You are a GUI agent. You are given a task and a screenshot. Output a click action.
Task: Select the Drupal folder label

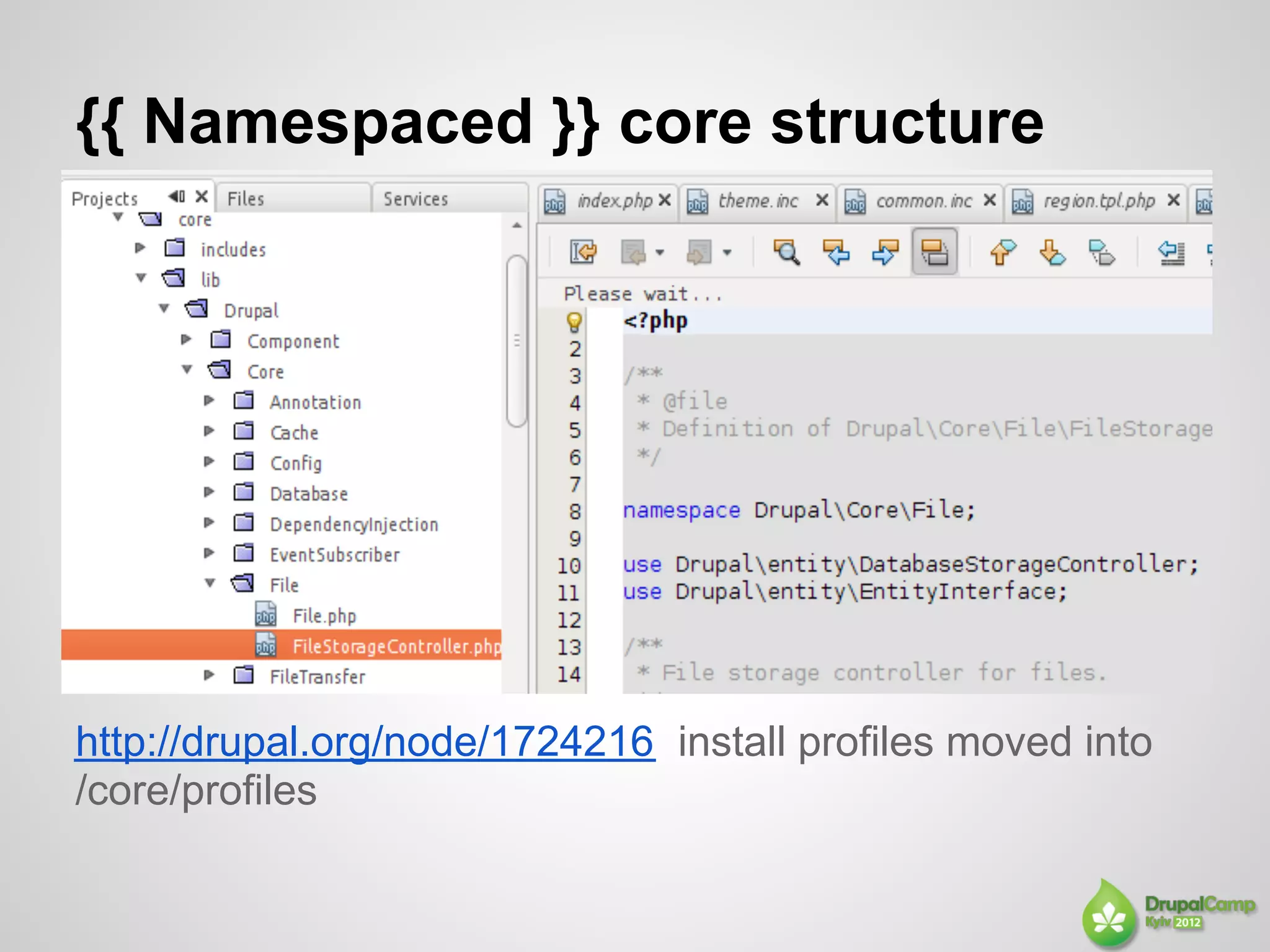click(251, 311)
